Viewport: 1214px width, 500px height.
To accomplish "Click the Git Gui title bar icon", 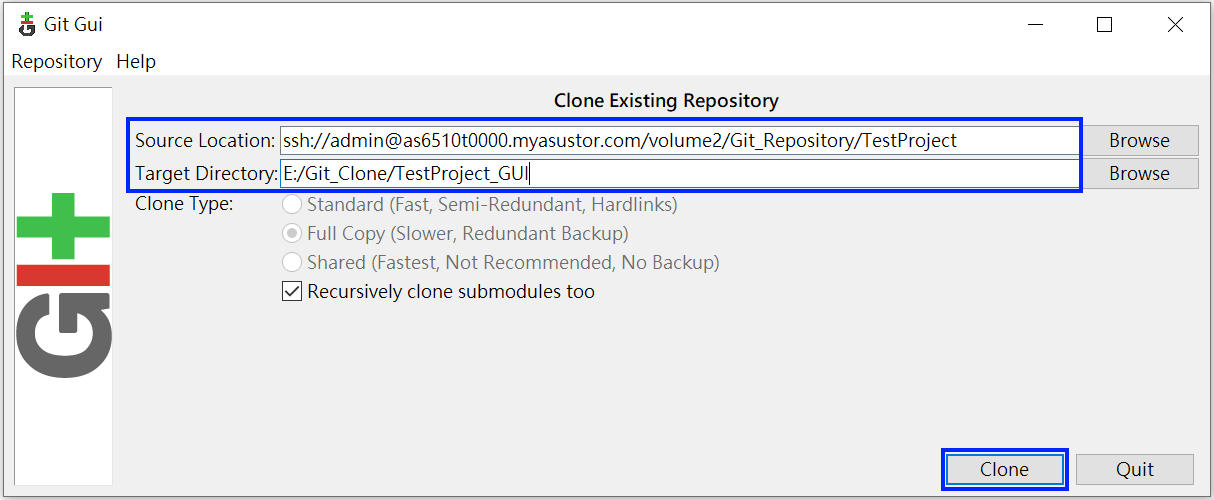I will (27, 24).
